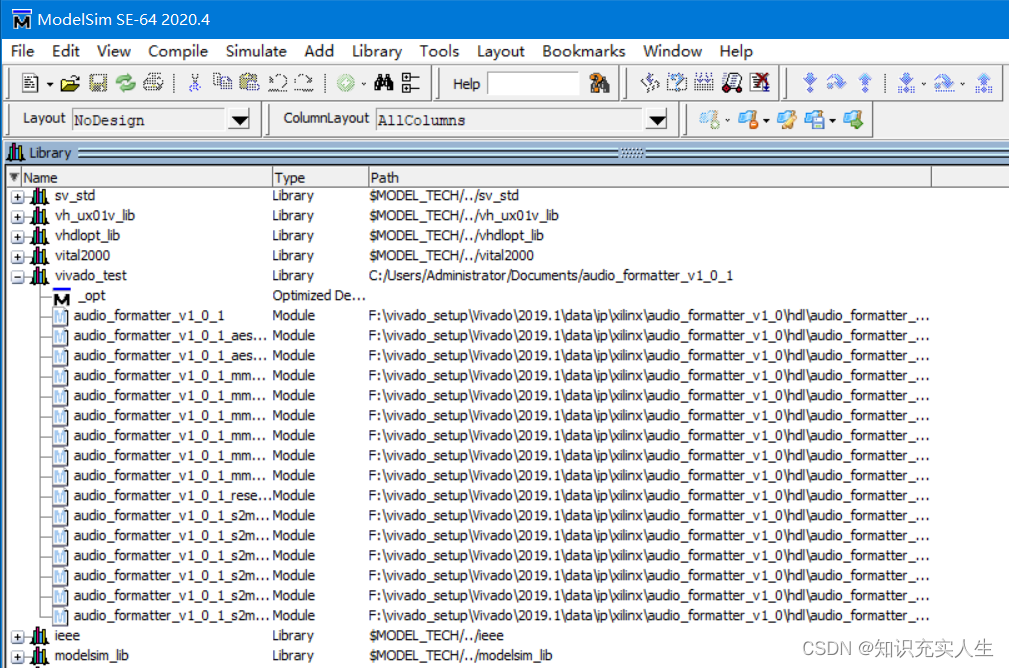Open the Bookmarks menu
Image resolution: width=1009 pixels, height=668 pixels.
click(x=583, y=51)
